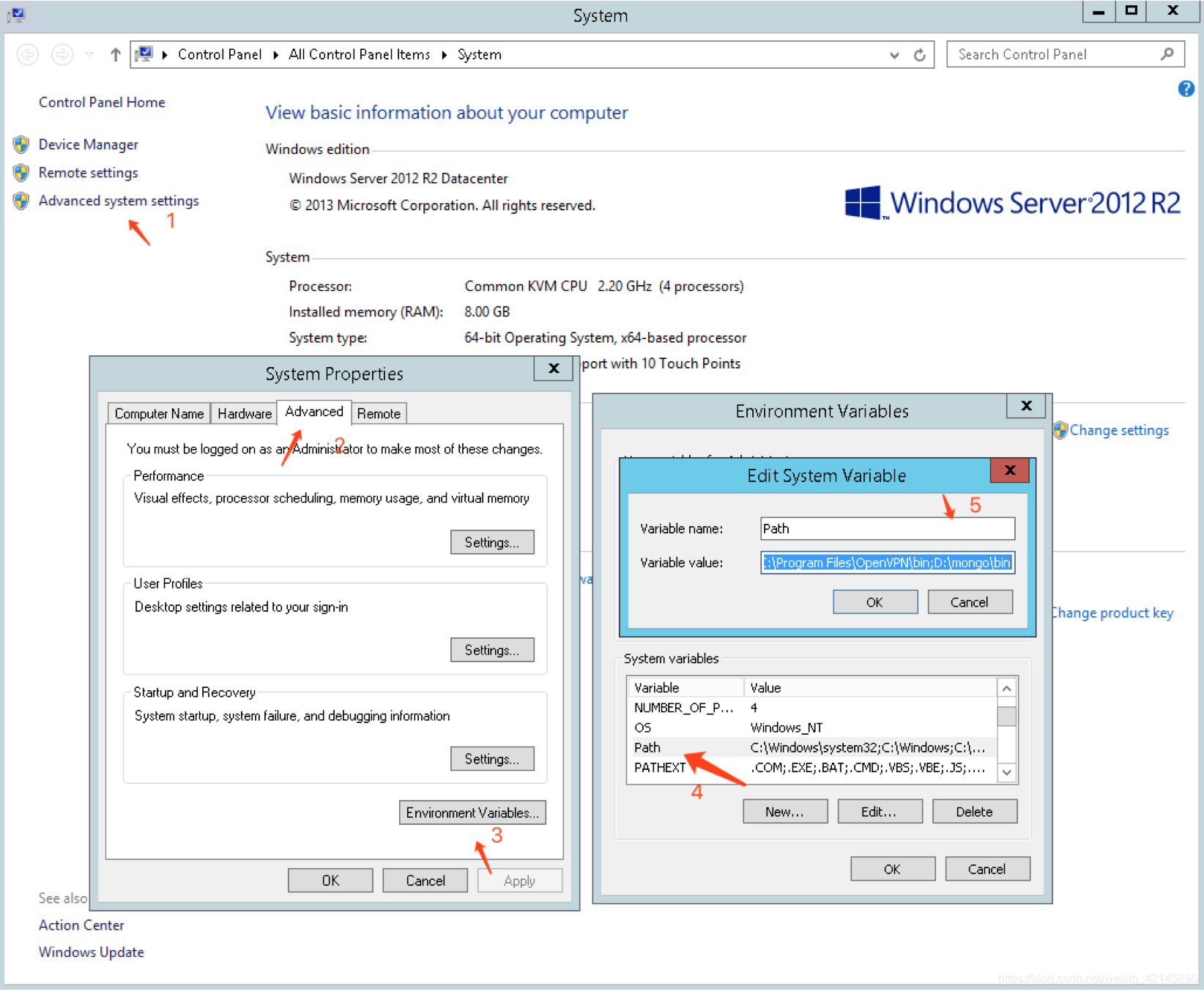1204x992 pixels.
Task: Click the Variable column header
Action: pos(685,688)
